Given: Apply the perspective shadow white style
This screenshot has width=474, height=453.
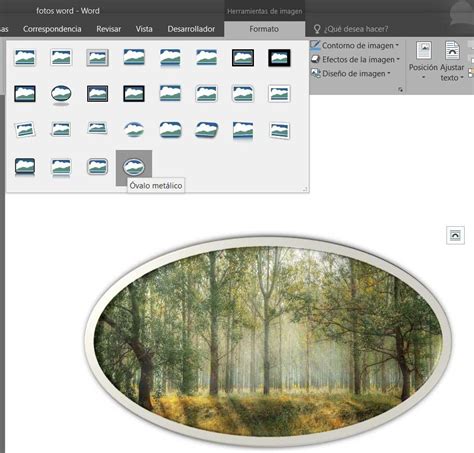Looking at the screenshot, I should click(61, 130).
